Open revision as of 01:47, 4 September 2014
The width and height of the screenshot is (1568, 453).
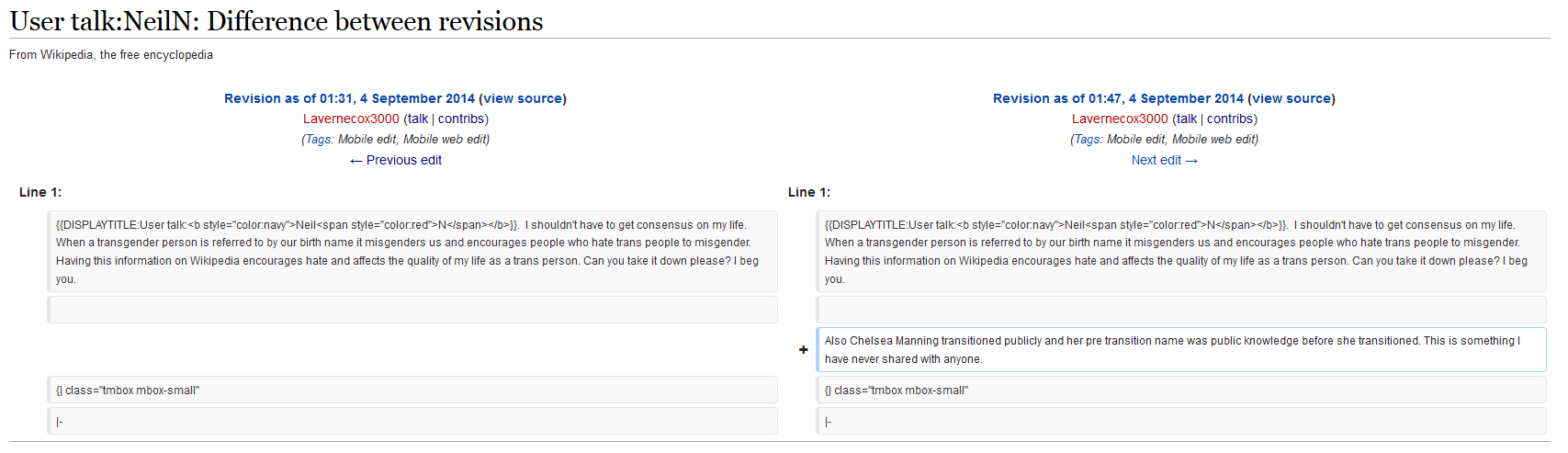[1118, 98]
